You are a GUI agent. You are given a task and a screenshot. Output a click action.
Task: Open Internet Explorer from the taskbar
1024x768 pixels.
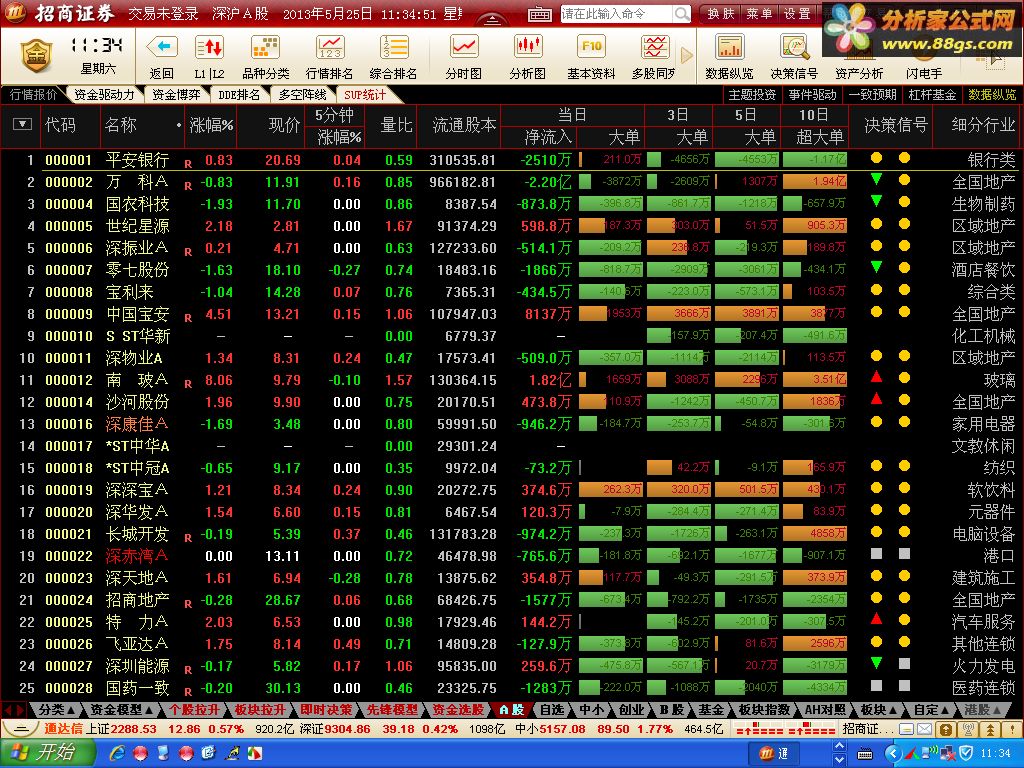[118, 754]
